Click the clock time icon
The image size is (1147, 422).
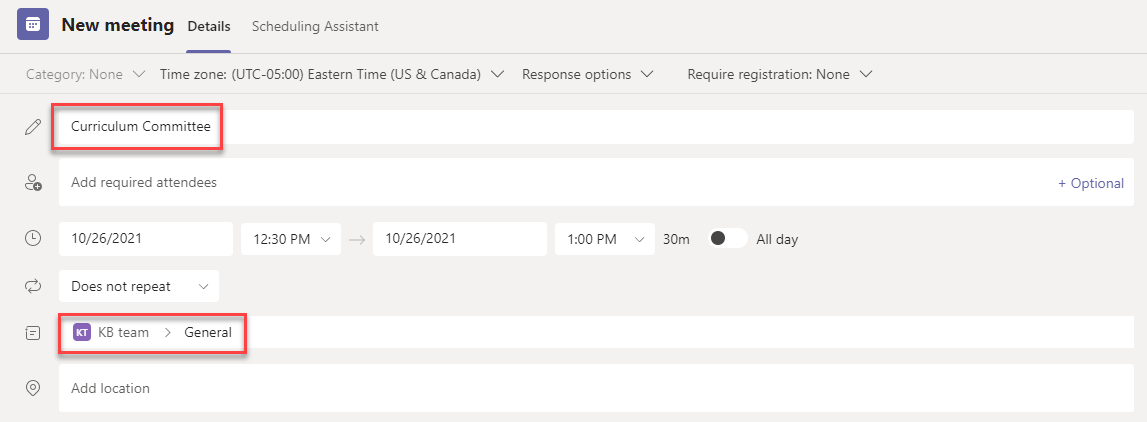tap(33, 238)
